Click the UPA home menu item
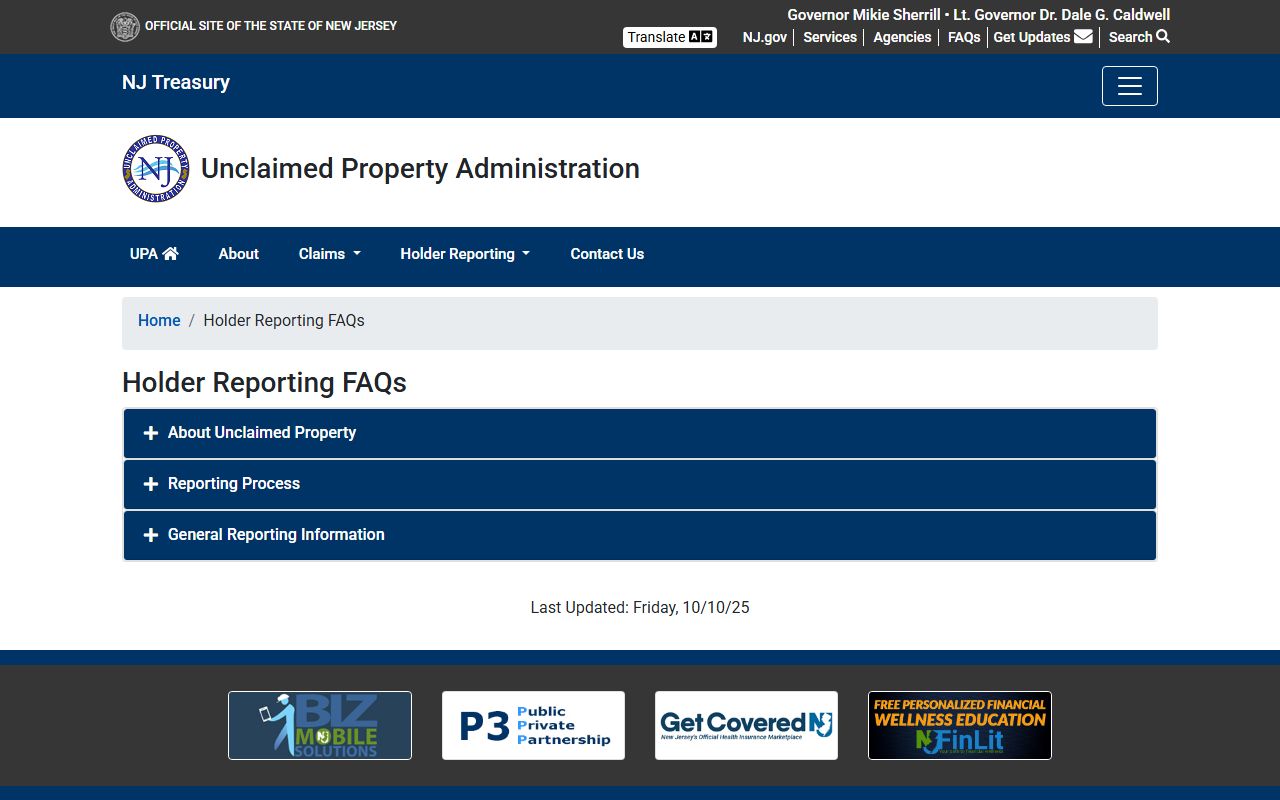This screenshot has width=1280, height=800. pyautogui.click(x=154, y=254)
